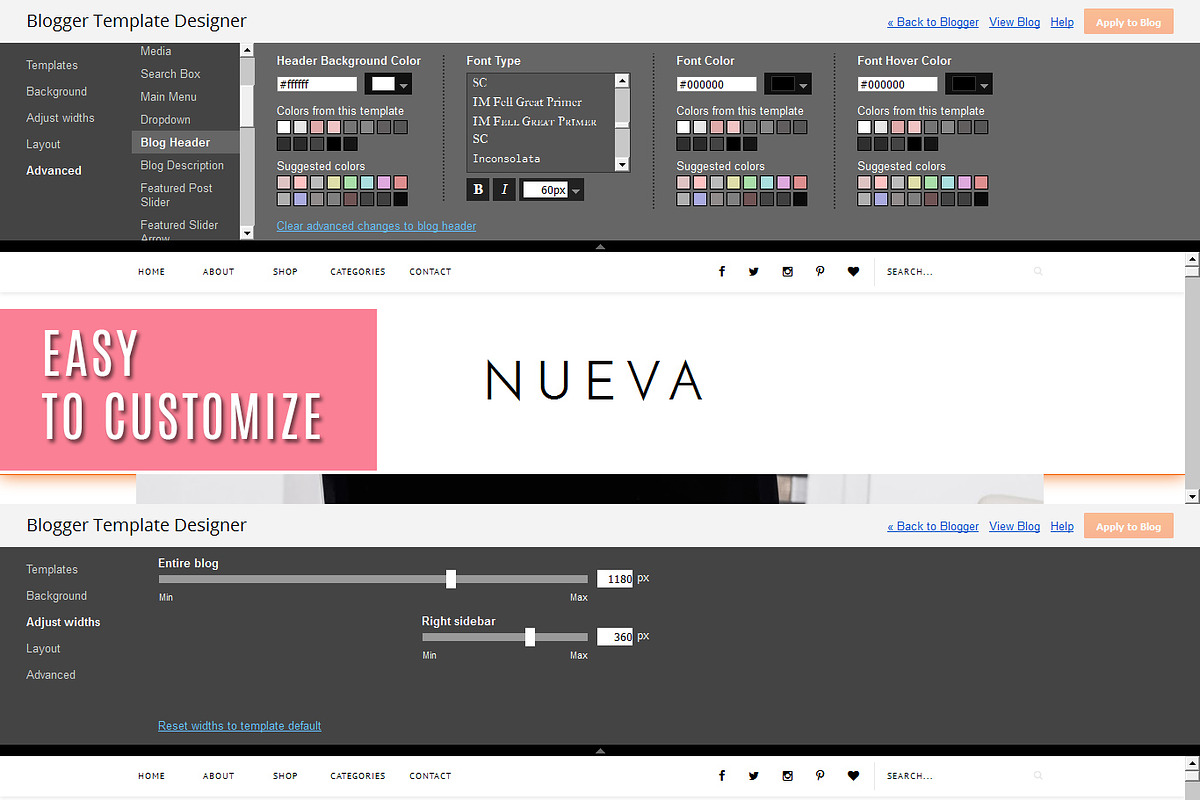
Task: Pick green suggested color for Font Color
Action: coord(750,183)
